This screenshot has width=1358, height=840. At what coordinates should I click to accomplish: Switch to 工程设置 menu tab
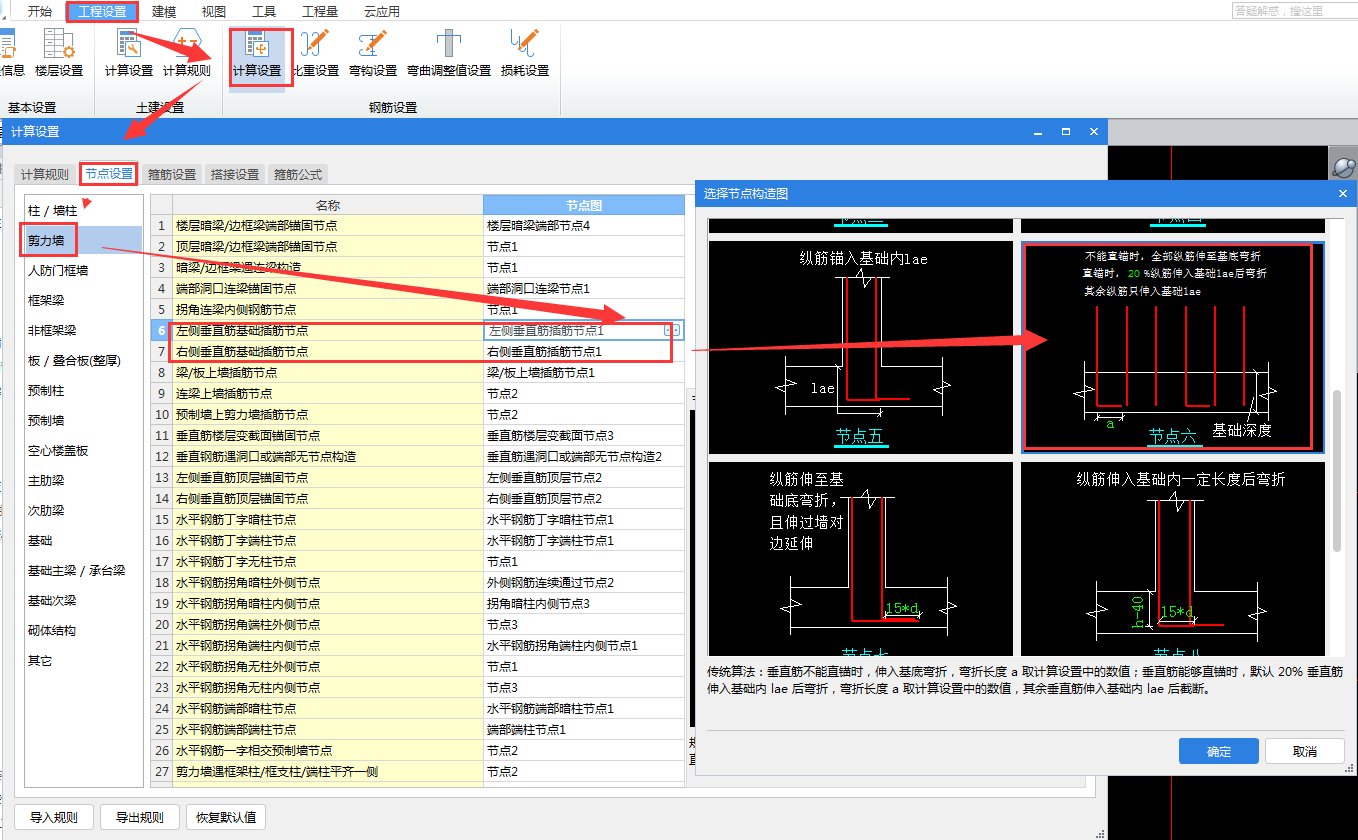point(102,11)
